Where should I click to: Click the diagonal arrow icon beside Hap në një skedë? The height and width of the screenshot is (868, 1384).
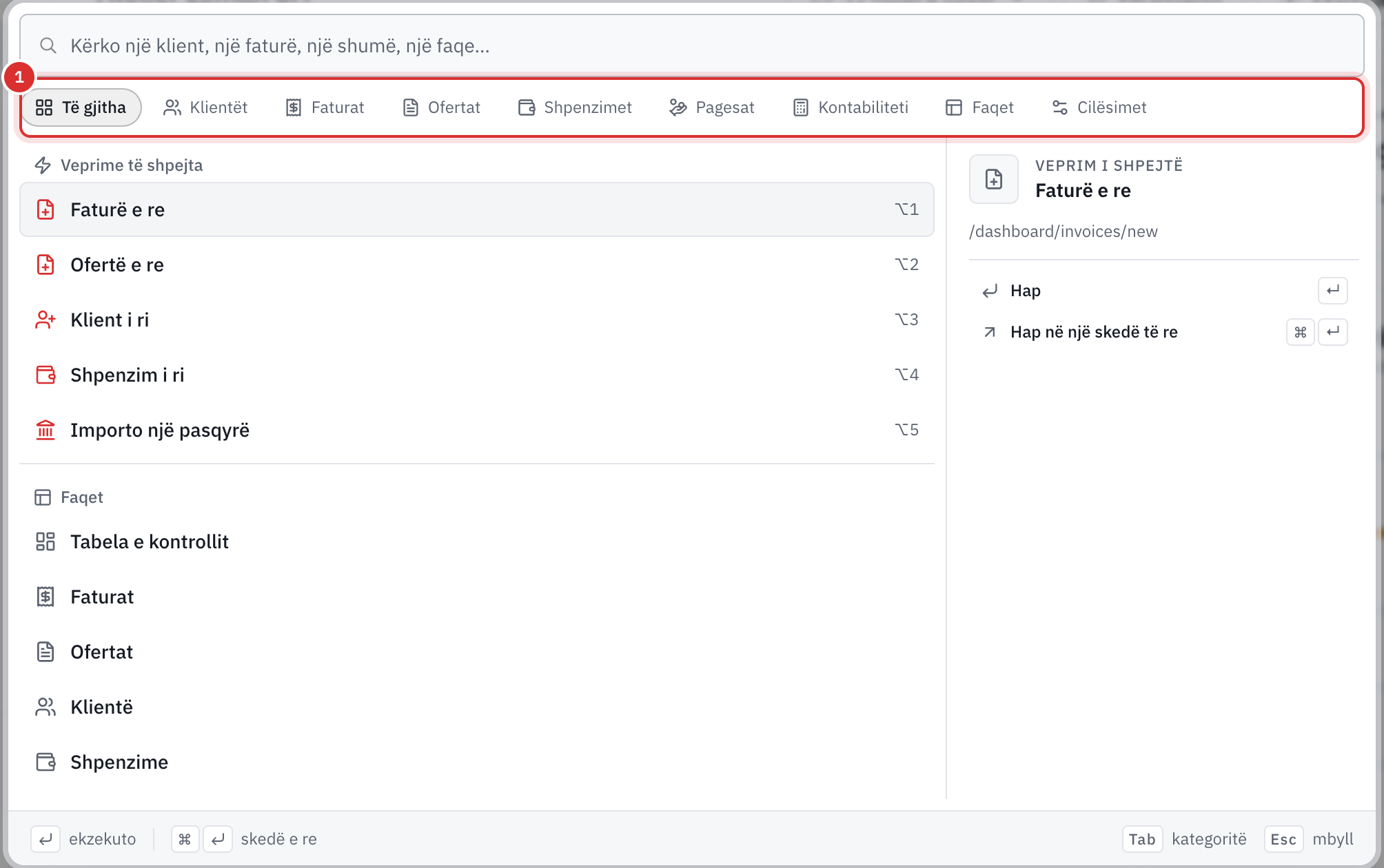(x=990, y=332)
